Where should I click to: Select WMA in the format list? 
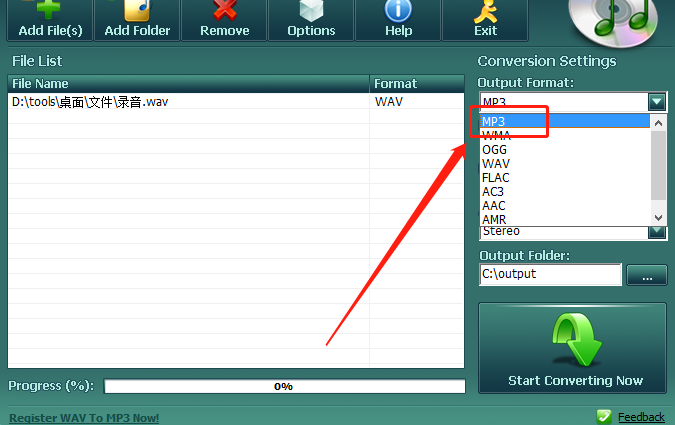[x=564, y=136]
